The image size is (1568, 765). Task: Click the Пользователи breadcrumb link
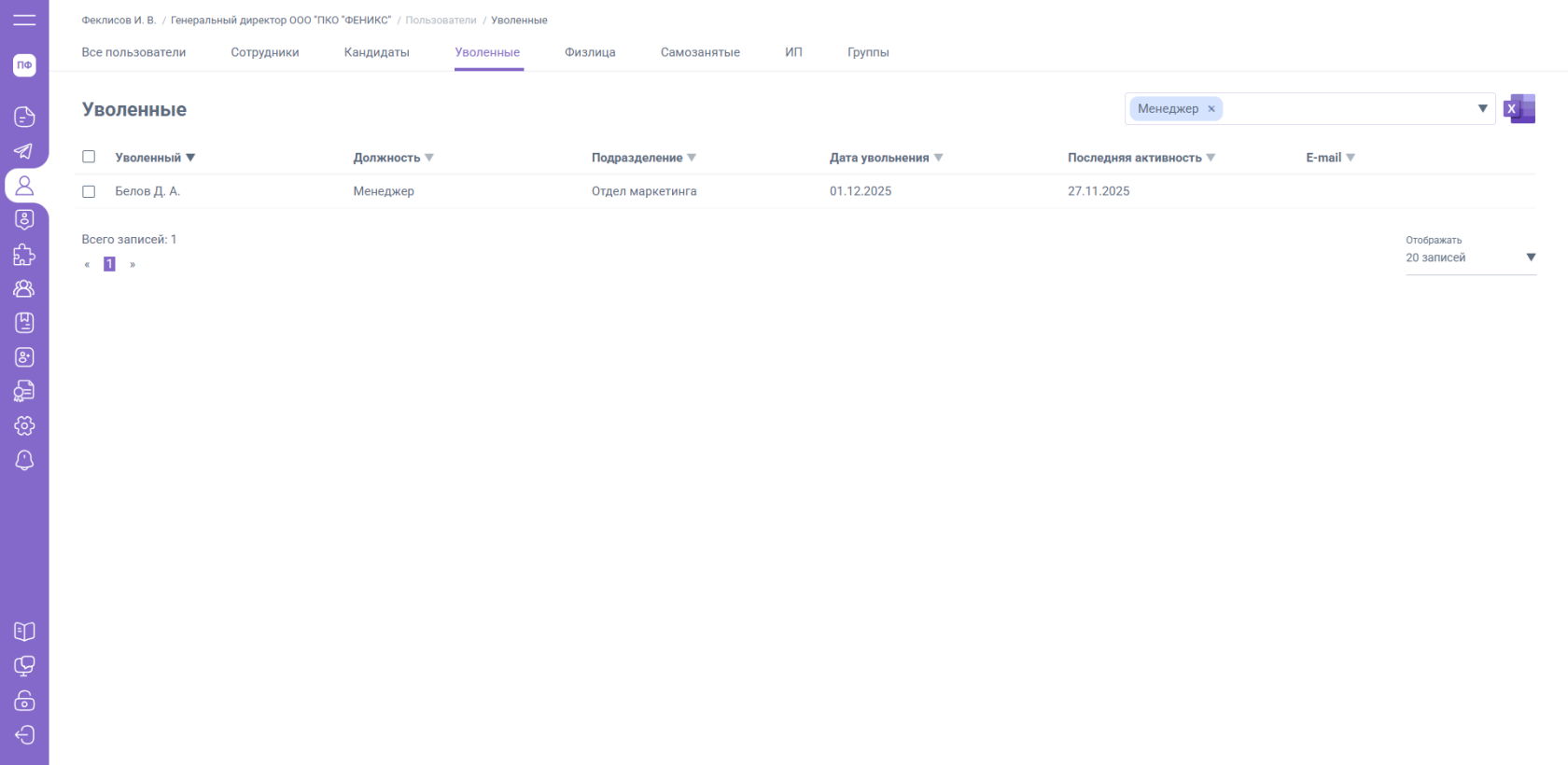click(x=441, y=21)
